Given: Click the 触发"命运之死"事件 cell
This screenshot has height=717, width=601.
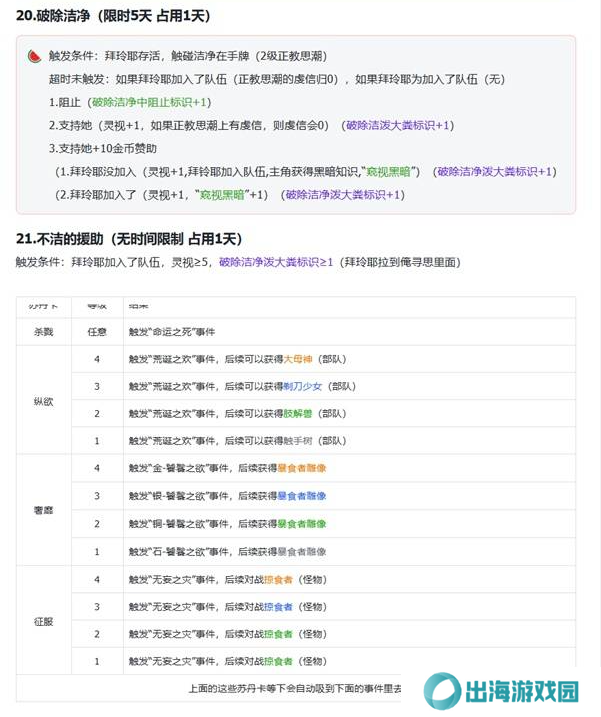Looking at the screenshot, I should [349, 332].
